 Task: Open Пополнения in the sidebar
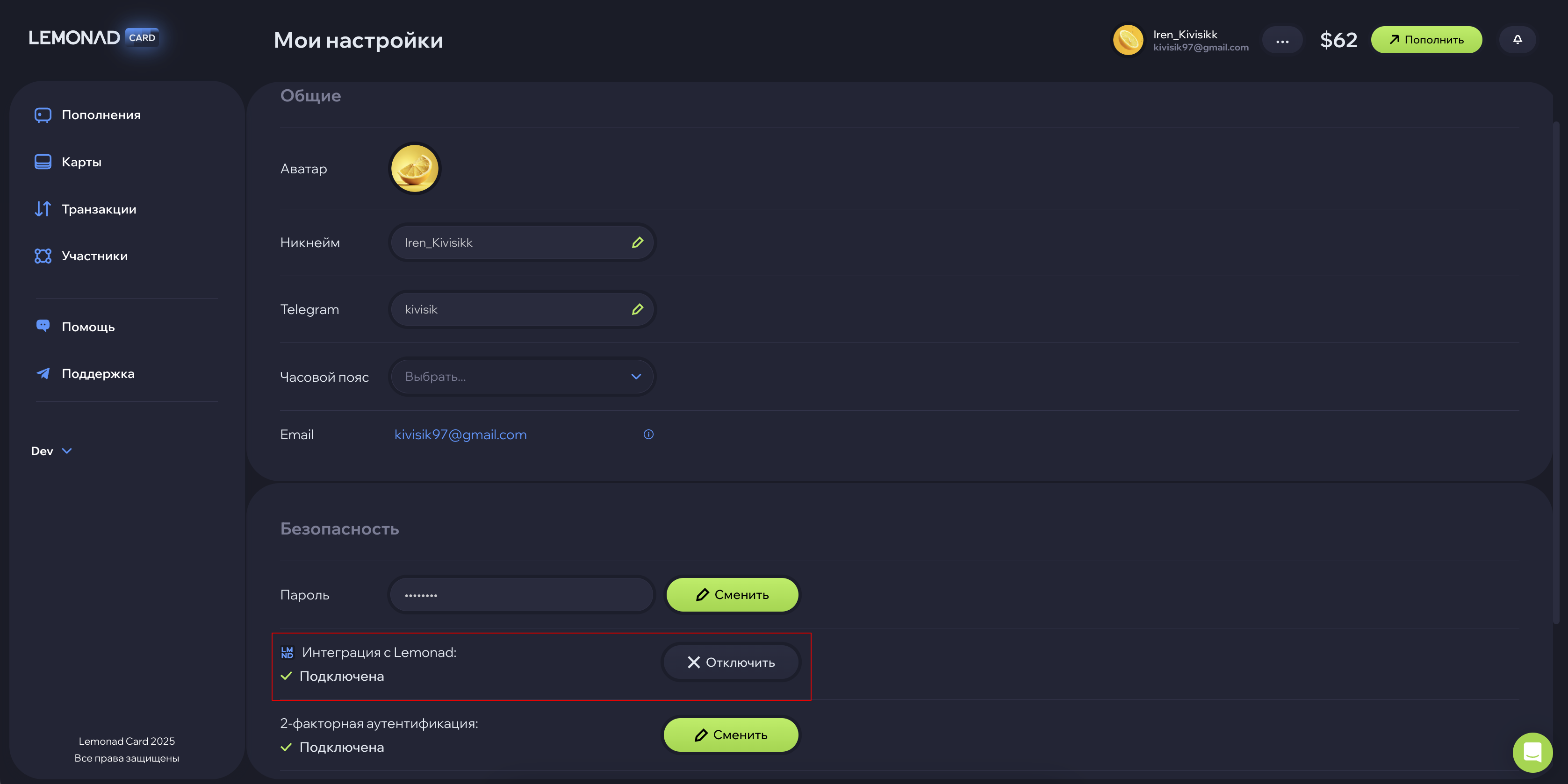coord(101,115)
